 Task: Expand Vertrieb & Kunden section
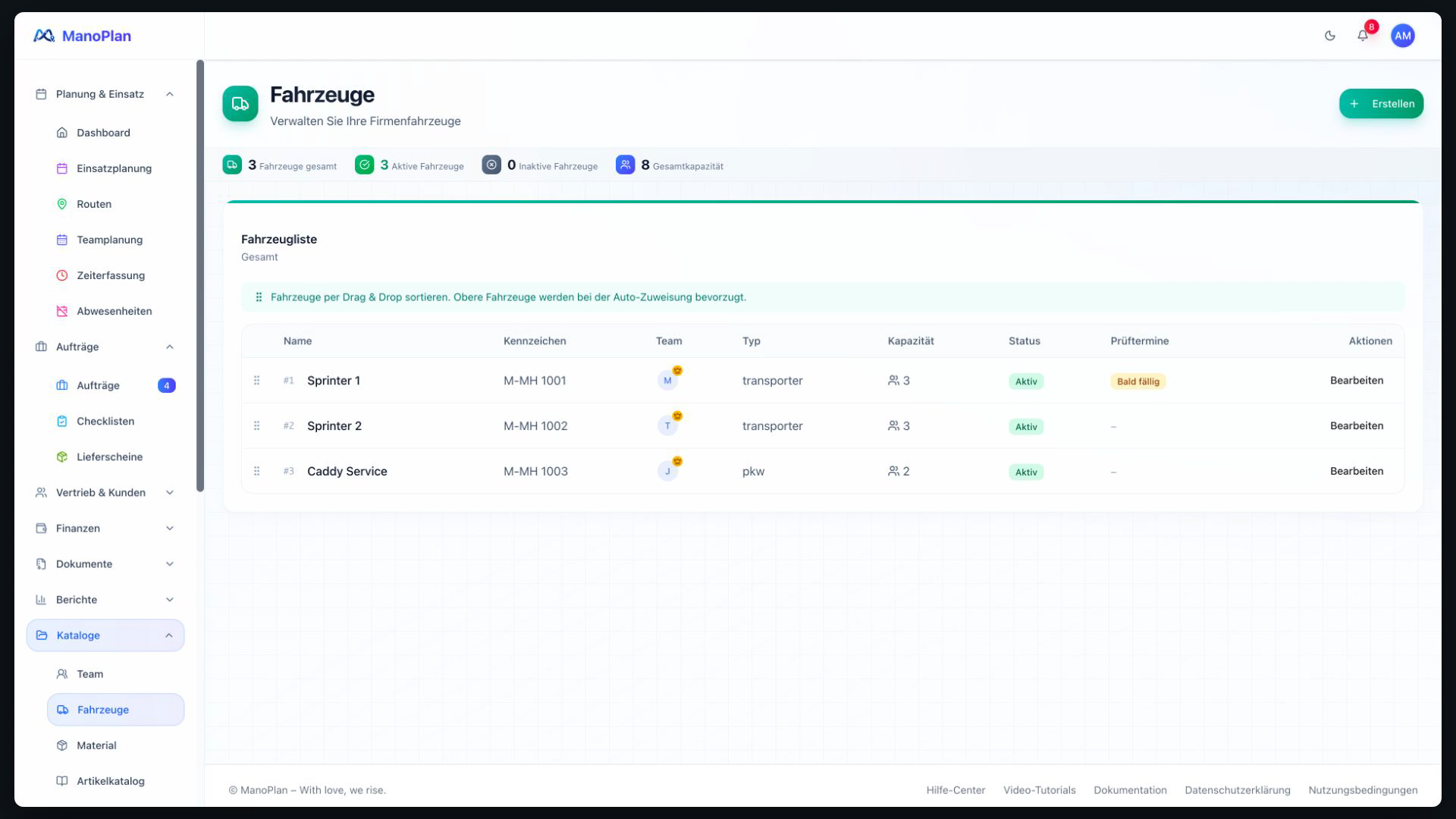click(x=105, y=493)
